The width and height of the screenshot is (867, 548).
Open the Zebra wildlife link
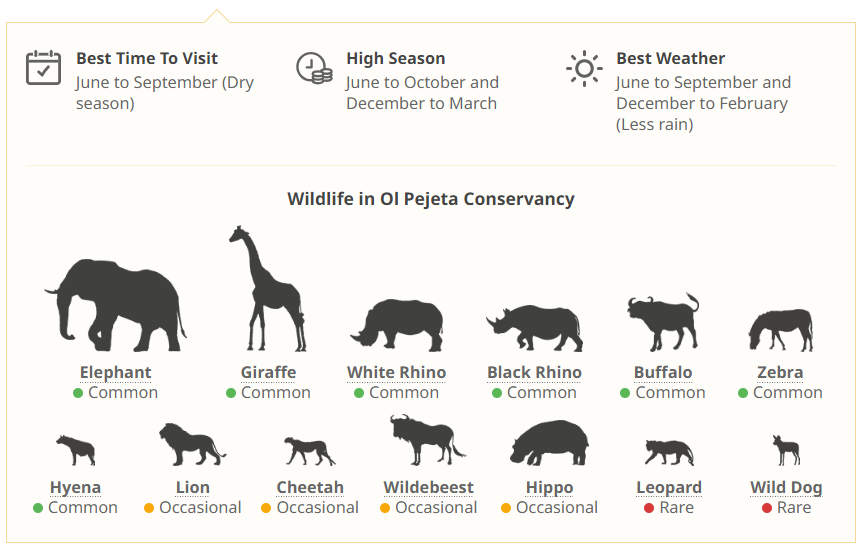tap(780, 372)
